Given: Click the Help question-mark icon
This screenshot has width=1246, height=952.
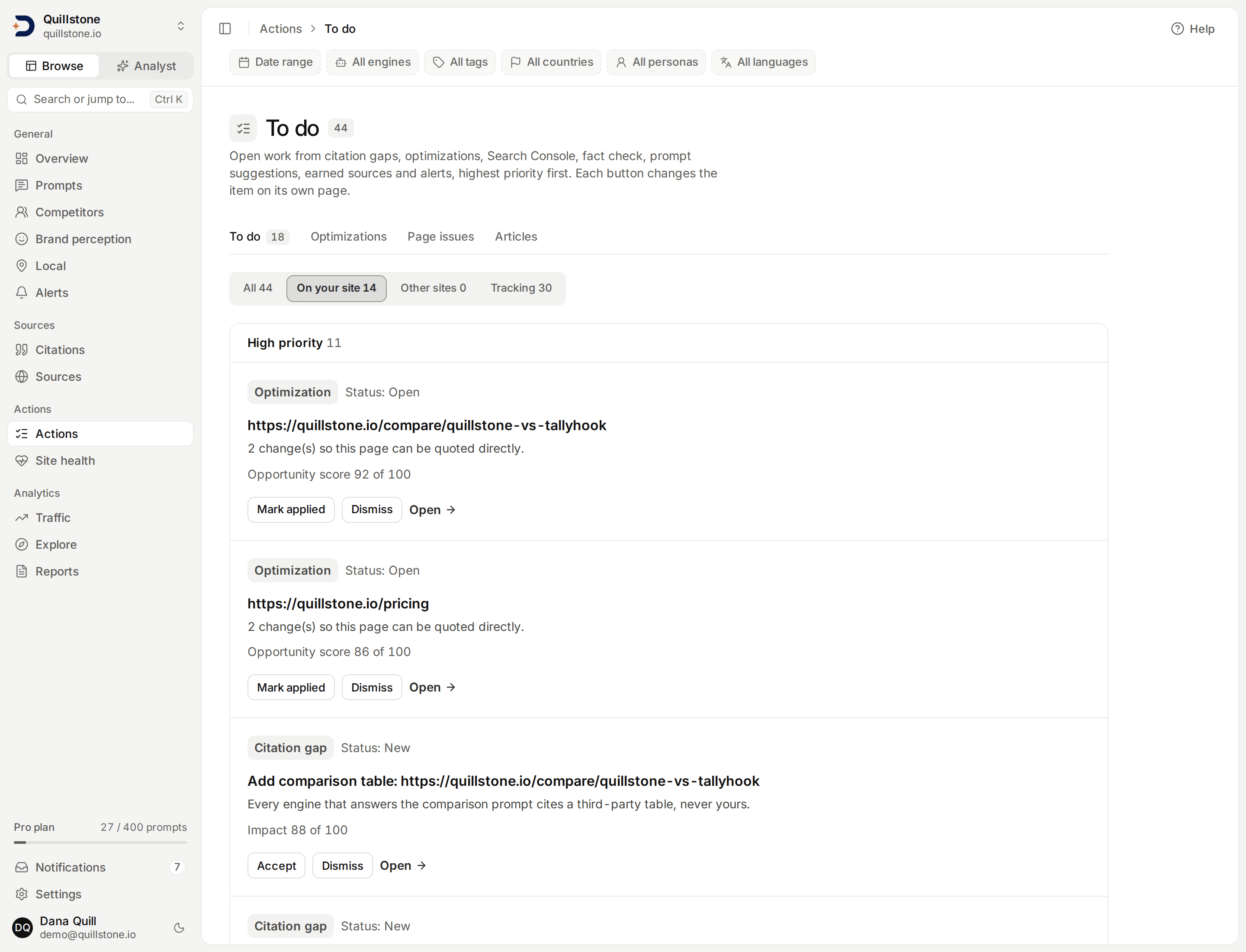Looking at the screenshot, I should [1178, 29].
